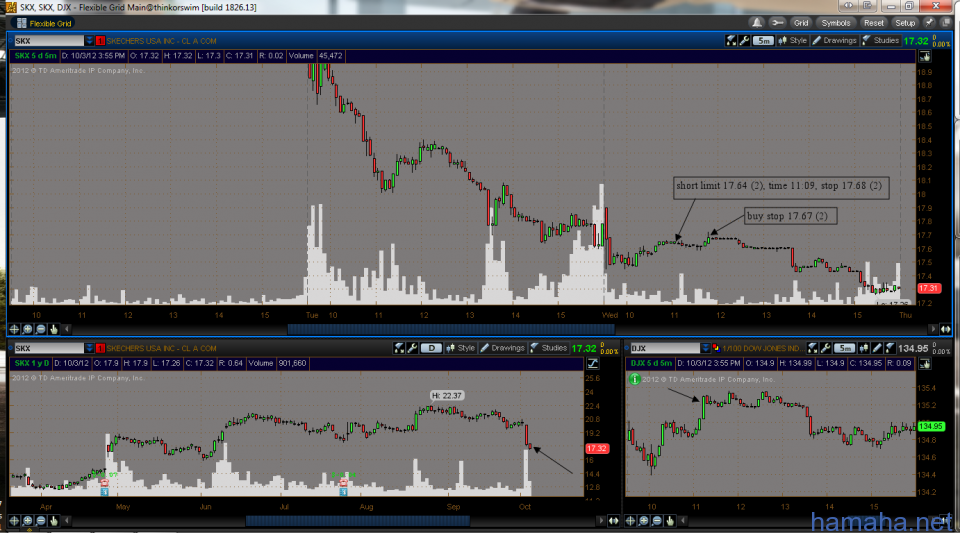Open the quick study icon in the daily chart toolbar
Image resolution: width=960 pixels, height=533 pixels.
pyautogui.click(x=399, y=348)
